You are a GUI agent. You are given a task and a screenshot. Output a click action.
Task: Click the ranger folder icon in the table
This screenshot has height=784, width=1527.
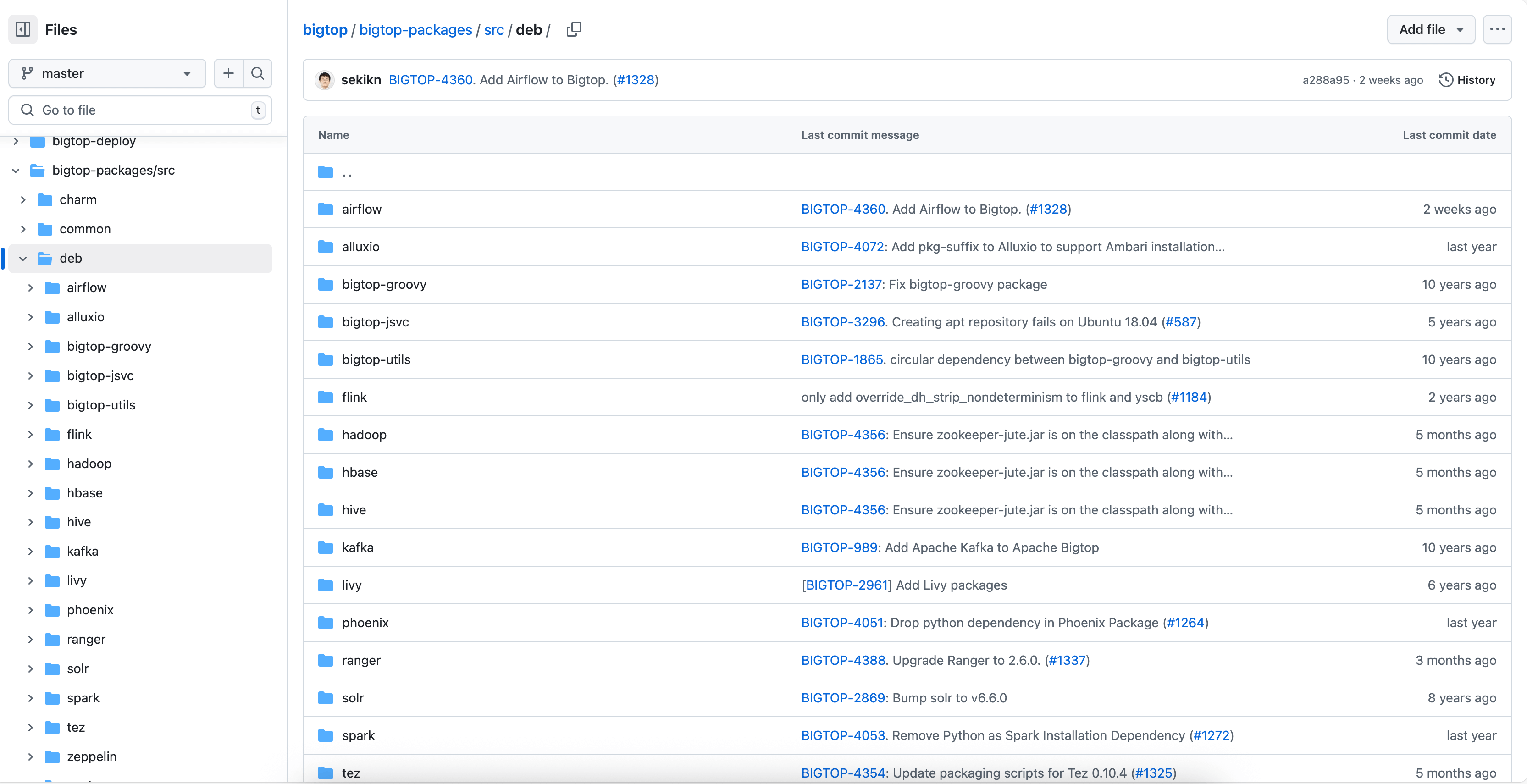pos(326,660)
